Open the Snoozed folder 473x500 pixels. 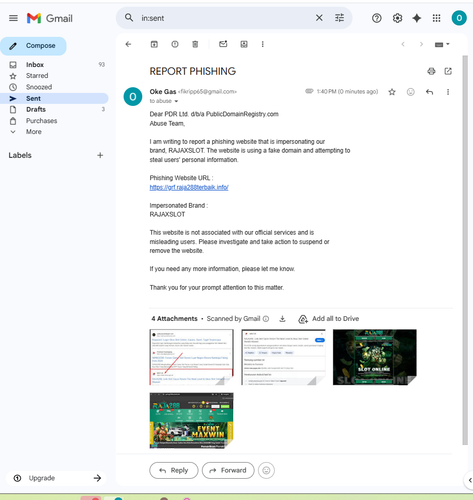(x=39, y=87)
